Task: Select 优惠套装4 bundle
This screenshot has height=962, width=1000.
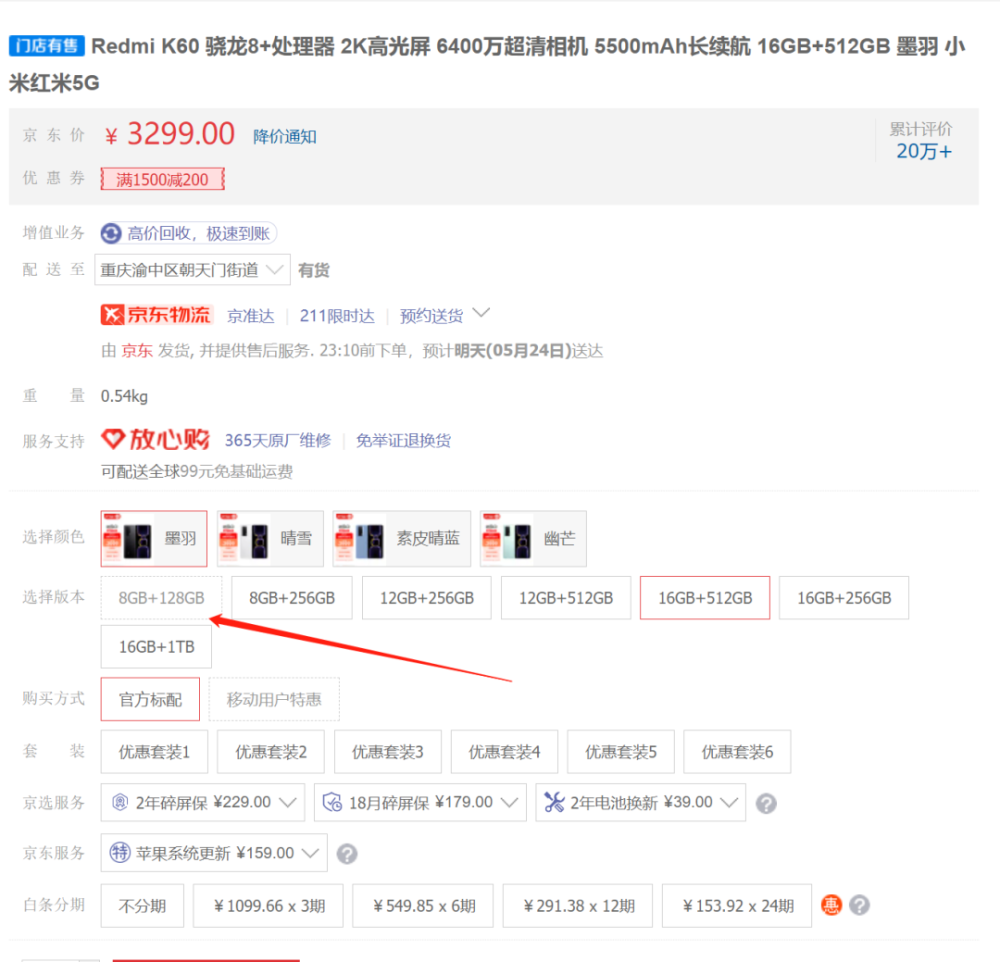Action: [x=504, y=751]
